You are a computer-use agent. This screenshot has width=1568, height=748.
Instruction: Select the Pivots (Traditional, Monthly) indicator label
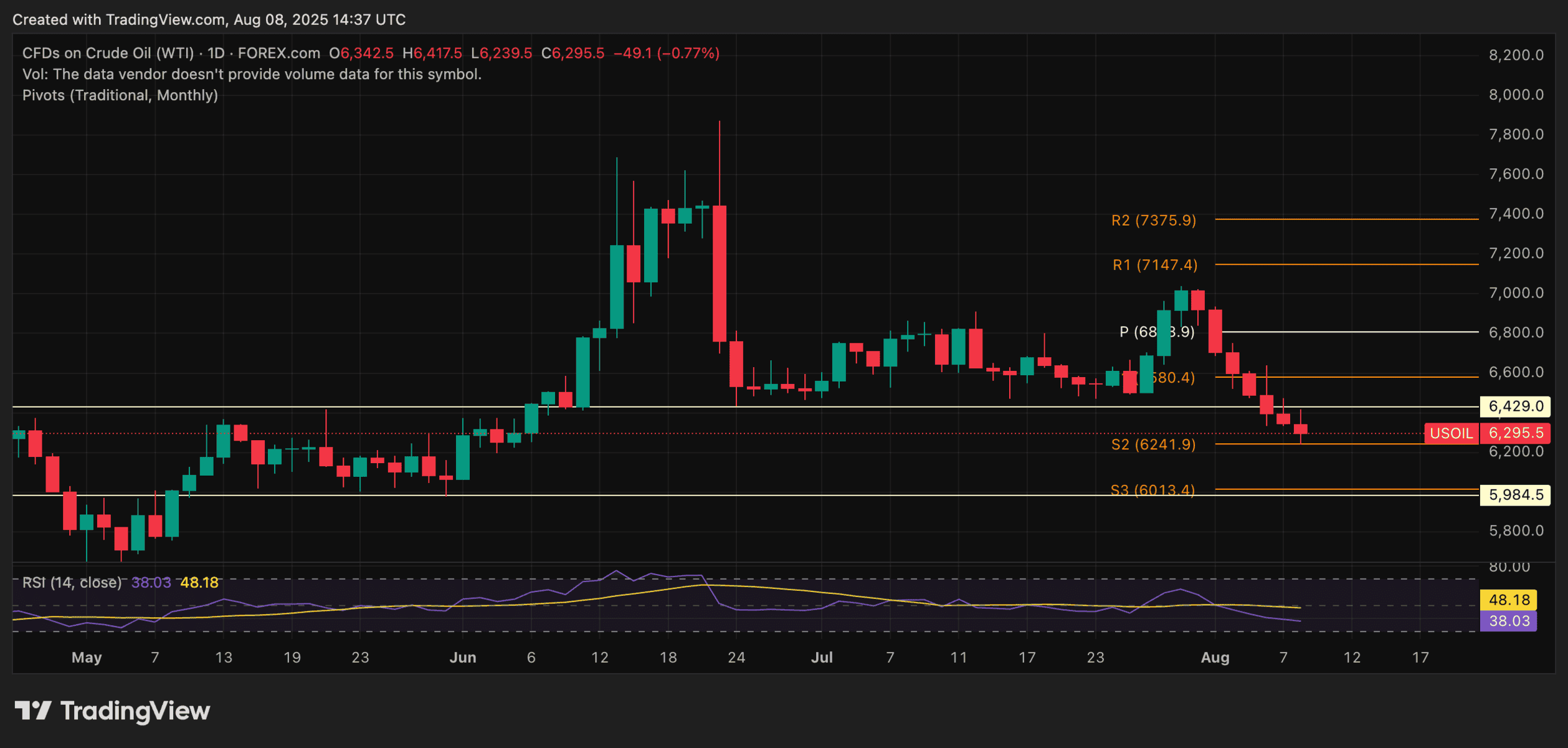(120, 95)
